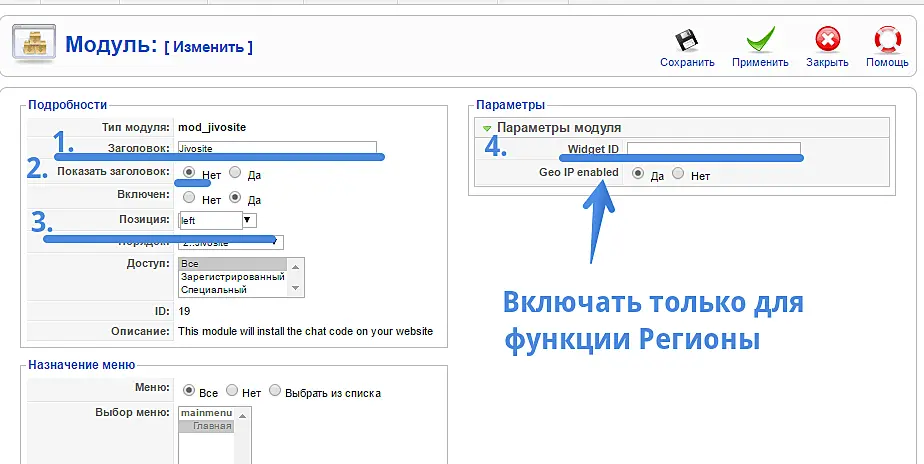
Task: Click the module boxes icon beside title
Action: [x=33, y=45]
